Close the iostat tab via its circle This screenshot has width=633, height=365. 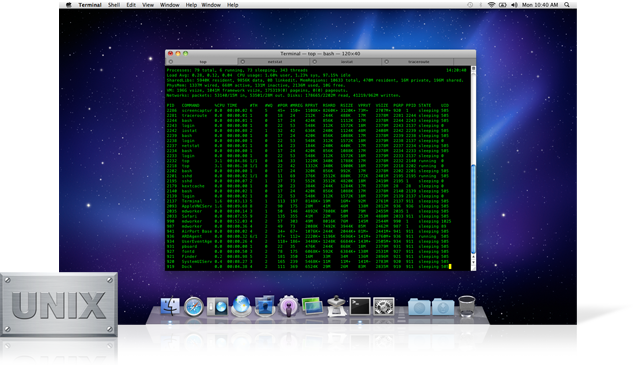coord(314,62)
